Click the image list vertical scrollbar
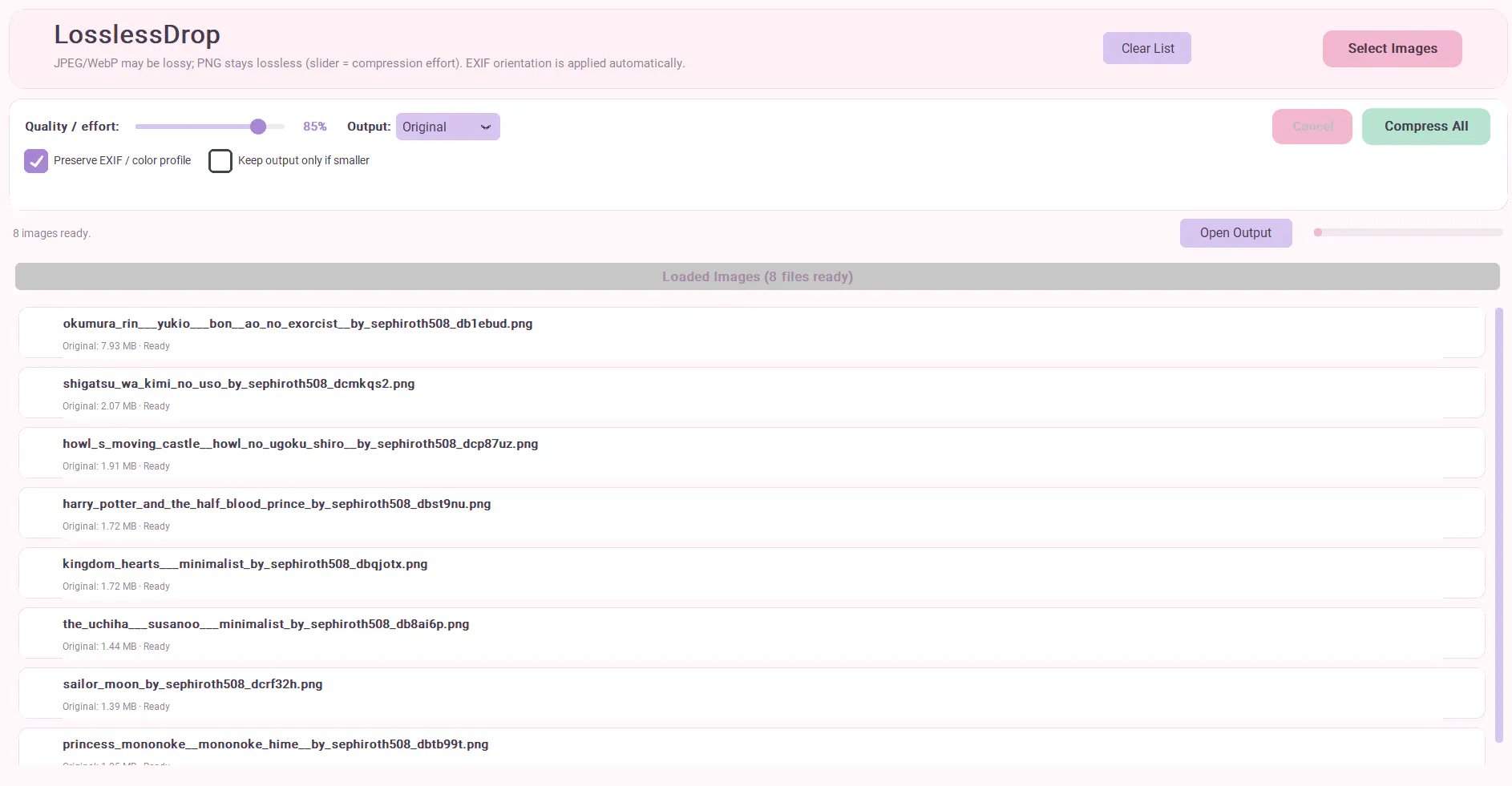1512x786 pixels. [1498, 525]
